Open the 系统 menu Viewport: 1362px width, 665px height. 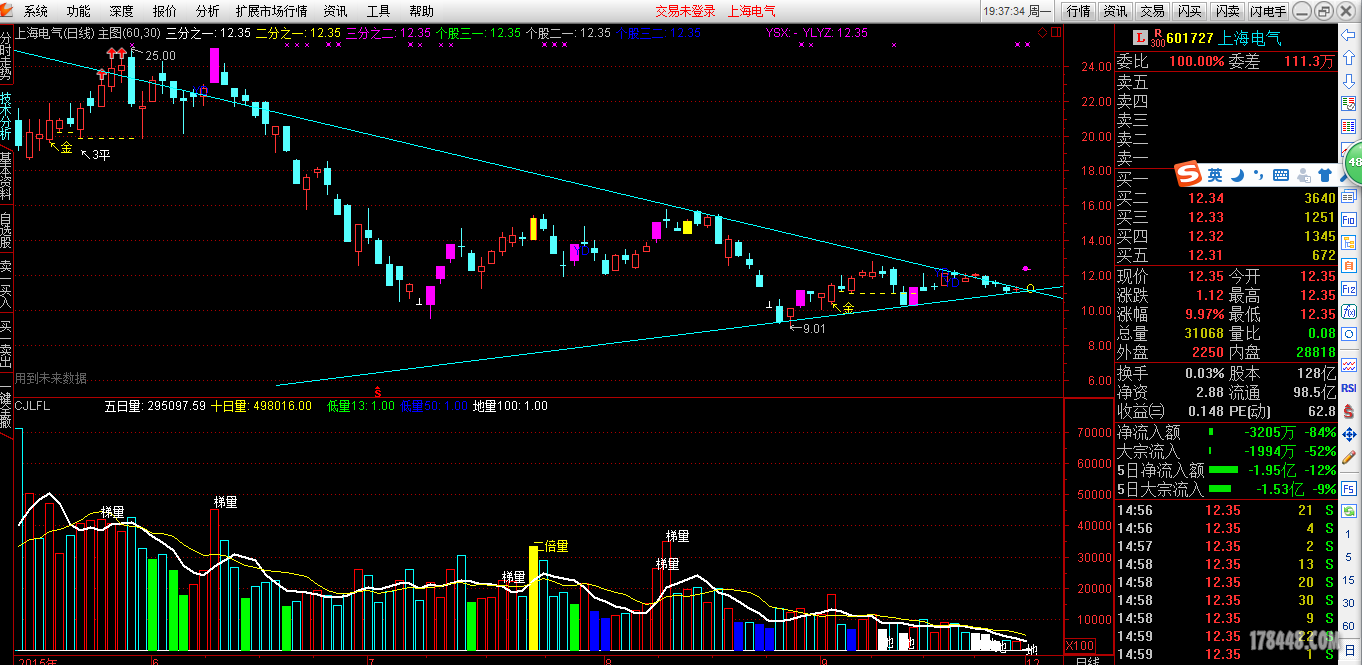[x=36, y=11]
